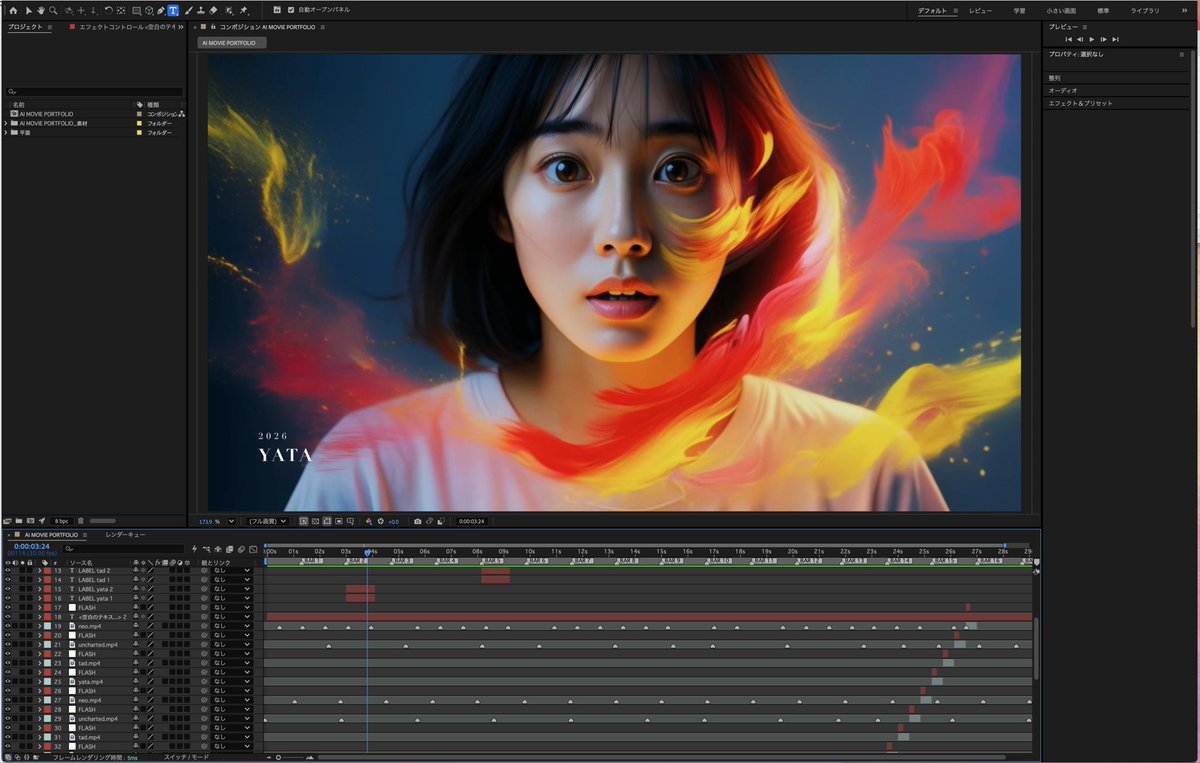Open parent link dropdown for layer 13
The image size is (1200, 763).
pos(230,571)
